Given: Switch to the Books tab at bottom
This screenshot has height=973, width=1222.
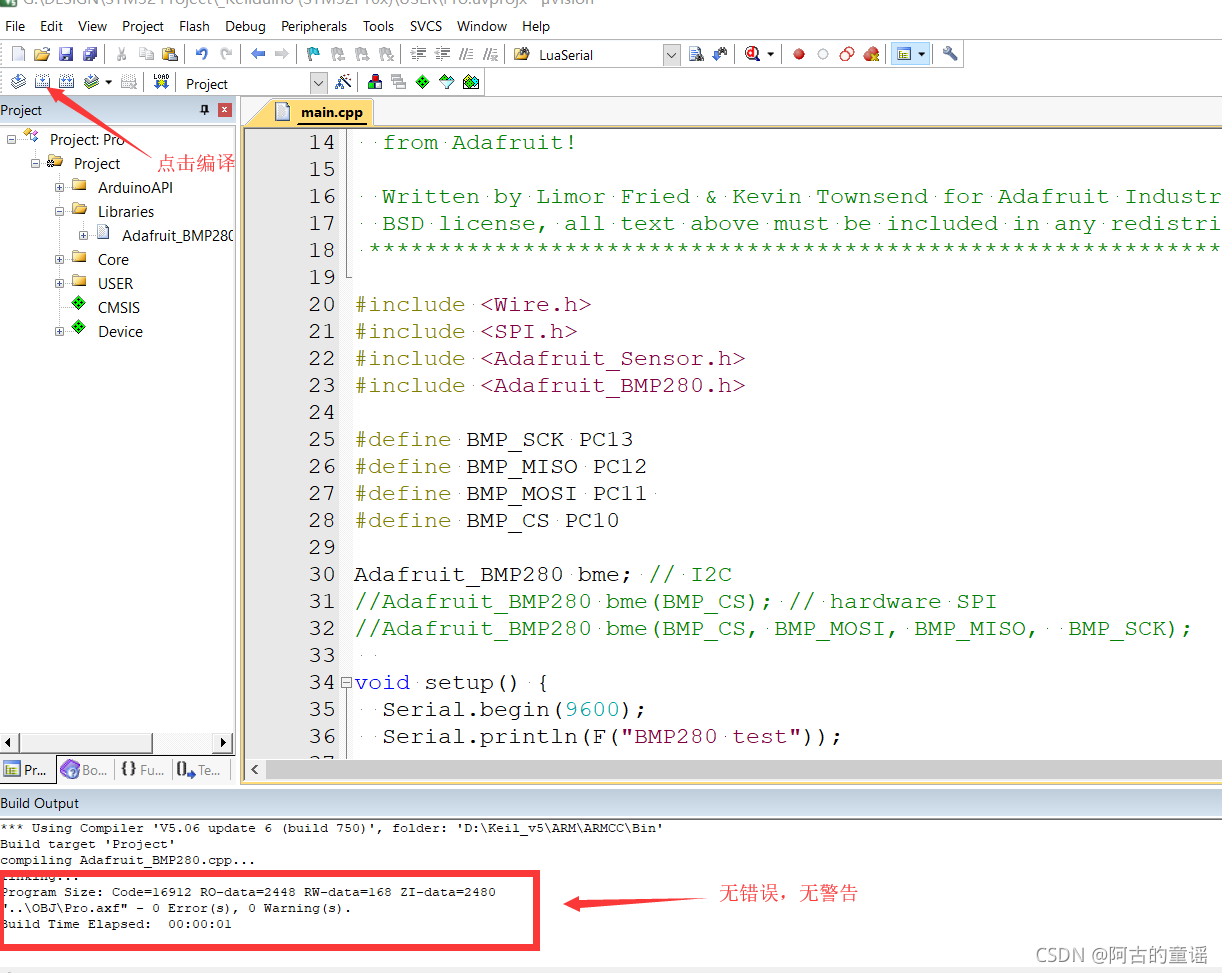Looking at the screenshot, I should point(82,769).
